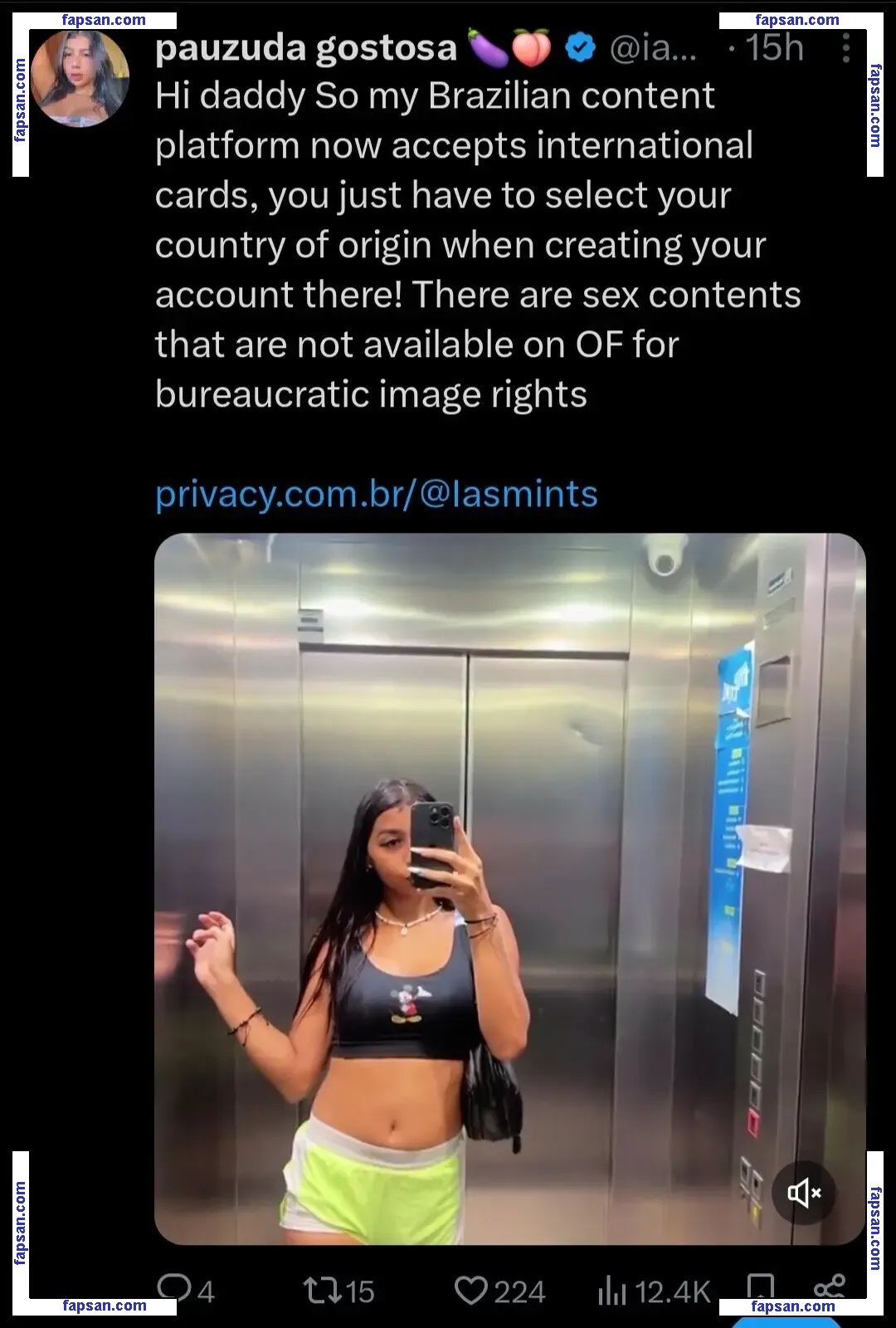Open the share icon for this post
Viewport: 896px width, 1328px height.
(x=830, y=1287)
